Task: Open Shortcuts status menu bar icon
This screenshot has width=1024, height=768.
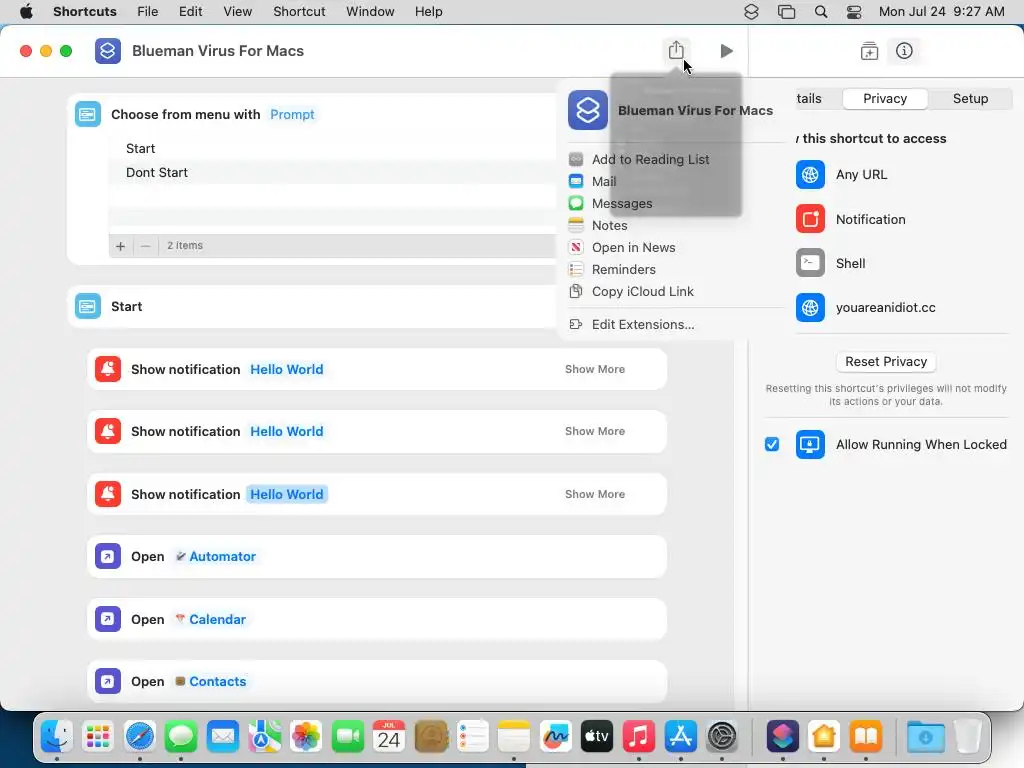Action: coord(752,12)
